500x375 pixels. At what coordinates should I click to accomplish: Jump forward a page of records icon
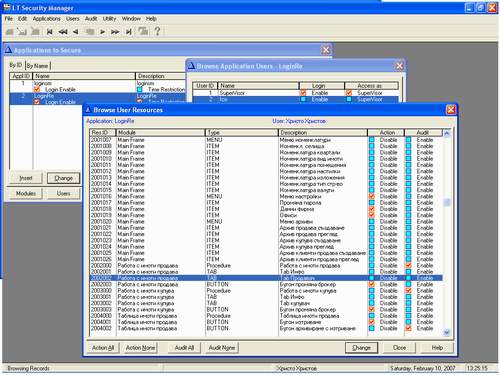115,32
